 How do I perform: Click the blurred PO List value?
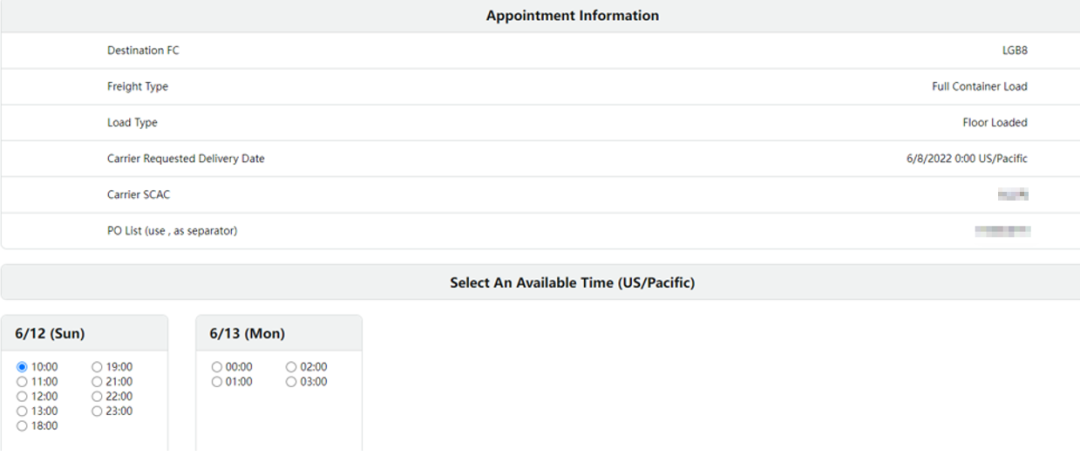(1002, 231)
